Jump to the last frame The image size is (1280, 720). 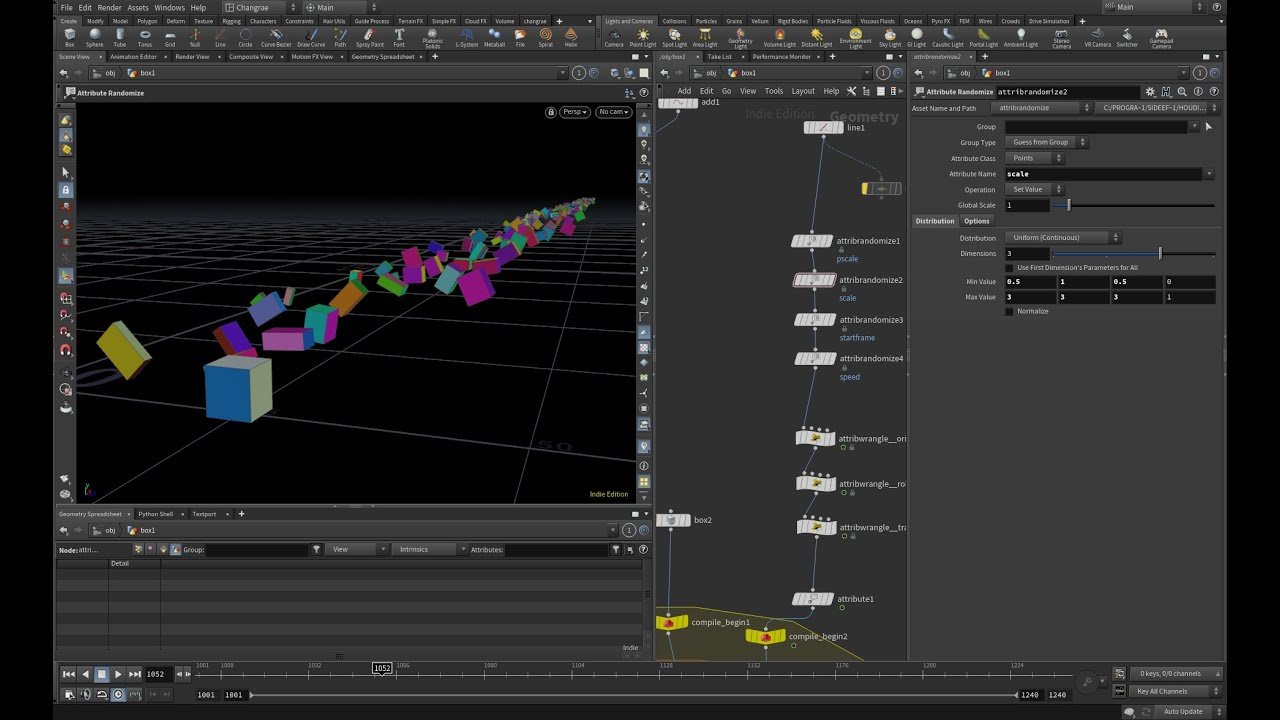tap(135, 674)
